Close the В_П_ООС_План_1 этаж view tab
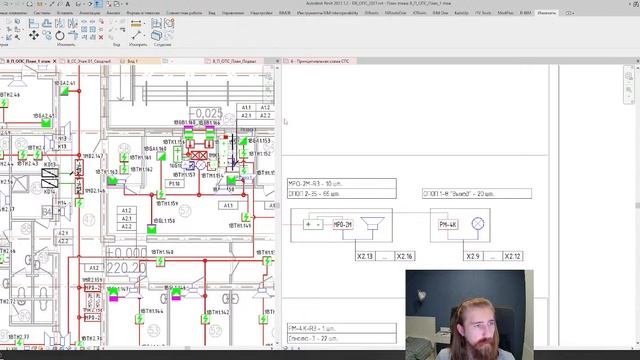640x360 pixels. point(54,61)
